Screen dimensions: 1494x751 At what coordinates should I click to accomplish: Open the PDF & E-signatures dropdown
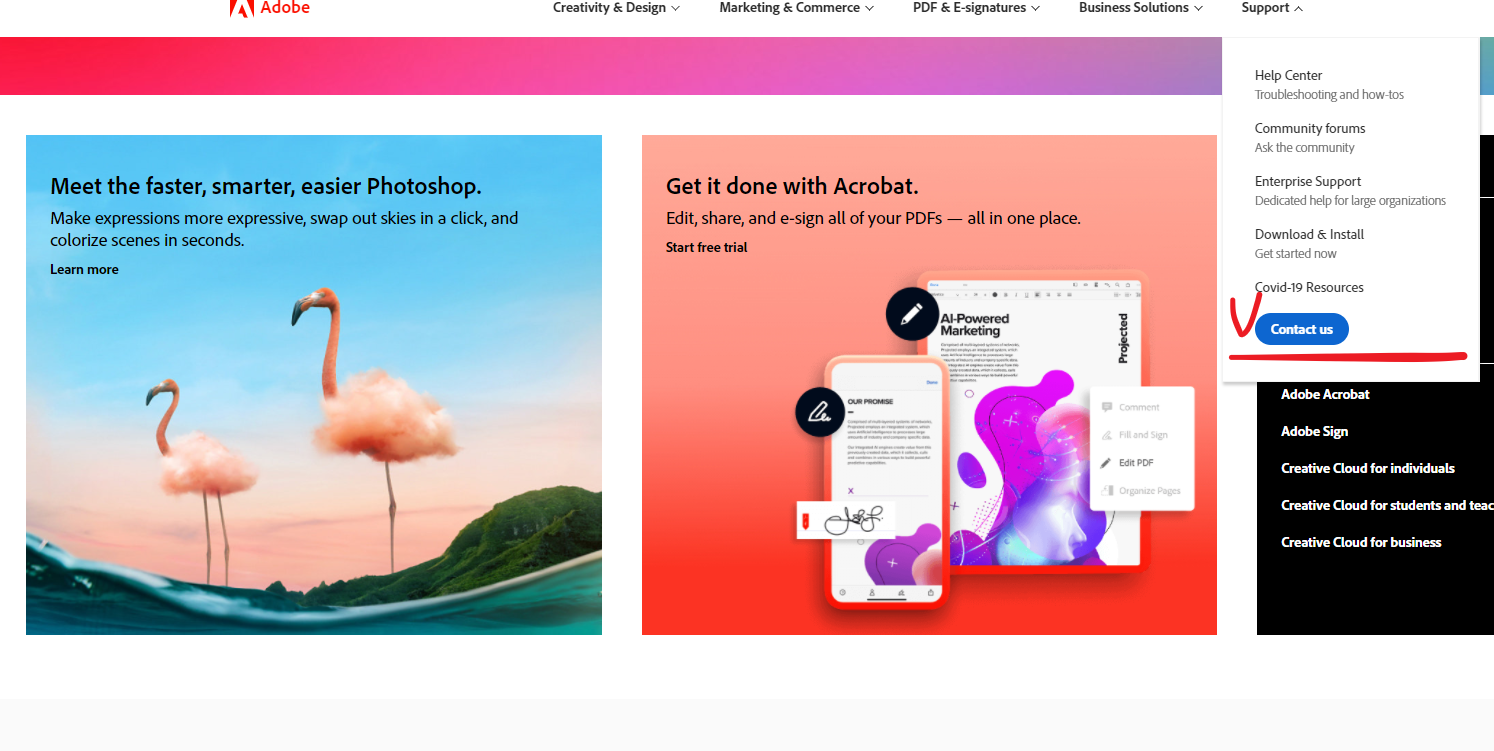pyautogui.click(x=976, y=8)
